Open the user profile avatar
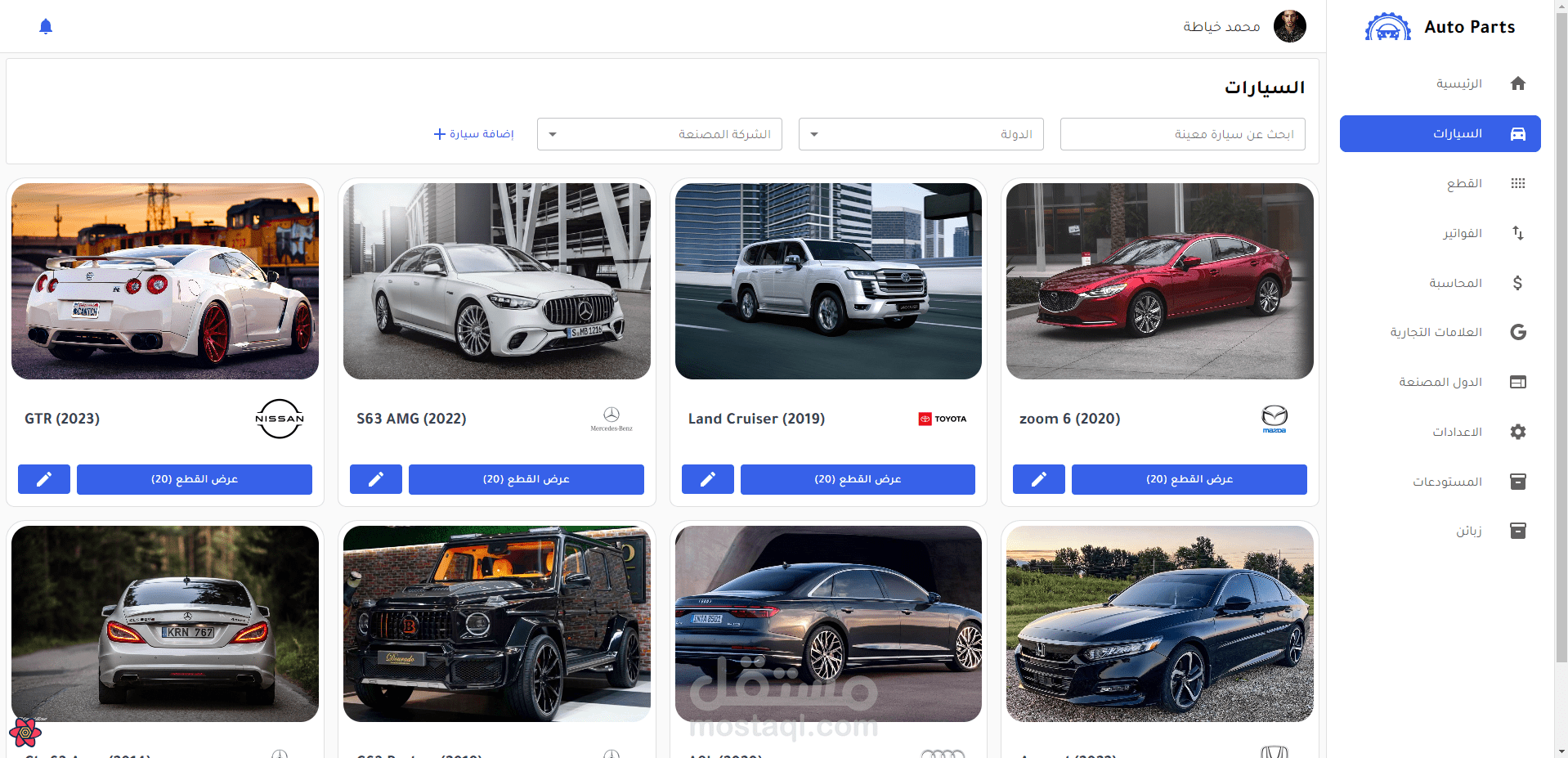Screen dimensions: 1568x758 [x=1289, y=26]
